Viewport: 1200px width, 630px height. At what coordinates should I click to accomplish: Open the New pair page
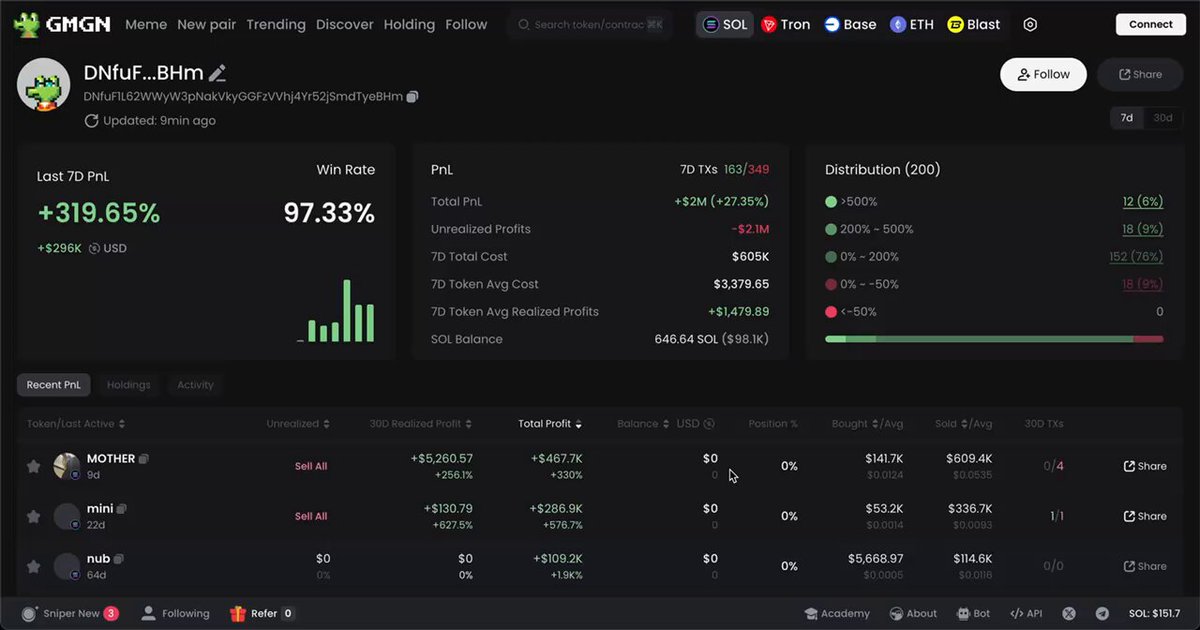(x=207, y=25)
